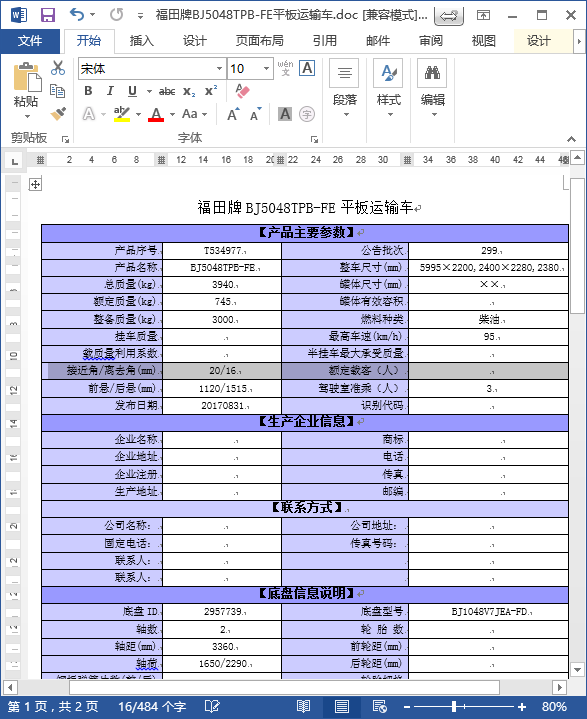
Task: Open the File tab
Action: click(x=30, y=41)
